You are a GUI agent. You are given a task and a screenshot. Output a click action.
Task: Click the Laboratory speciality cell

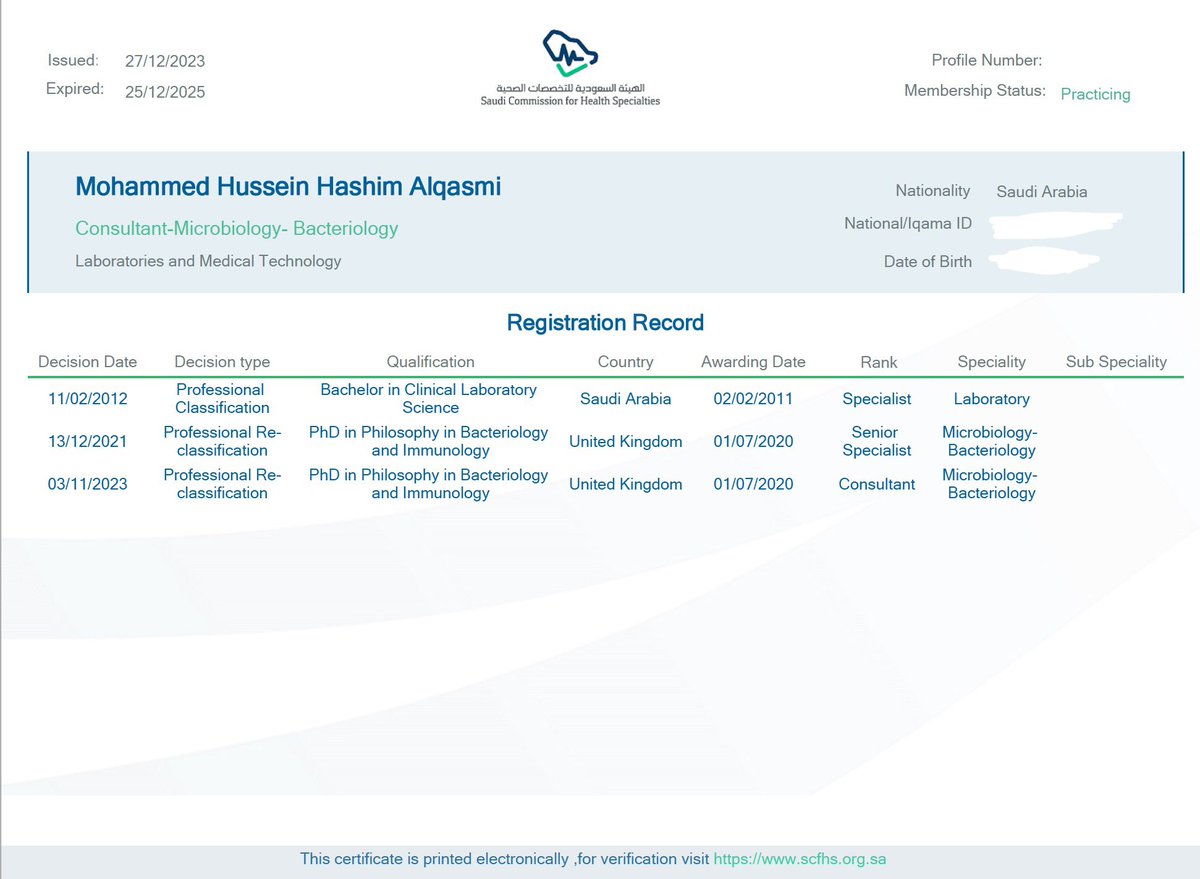[x=992, y=399]
